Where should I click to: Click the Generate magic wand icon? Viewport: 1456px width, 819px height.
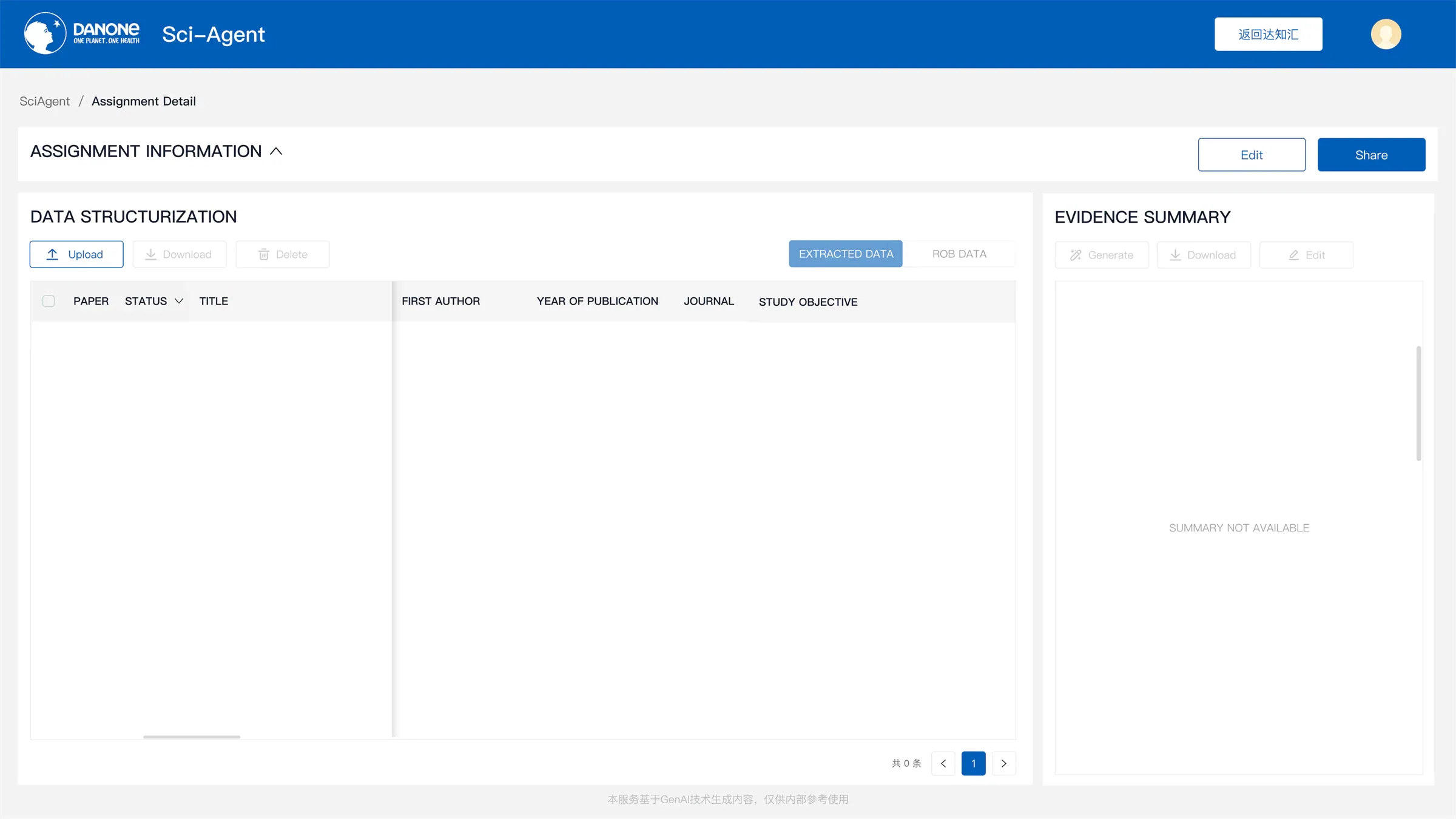pyautogui.click(x=1076, y=255)
